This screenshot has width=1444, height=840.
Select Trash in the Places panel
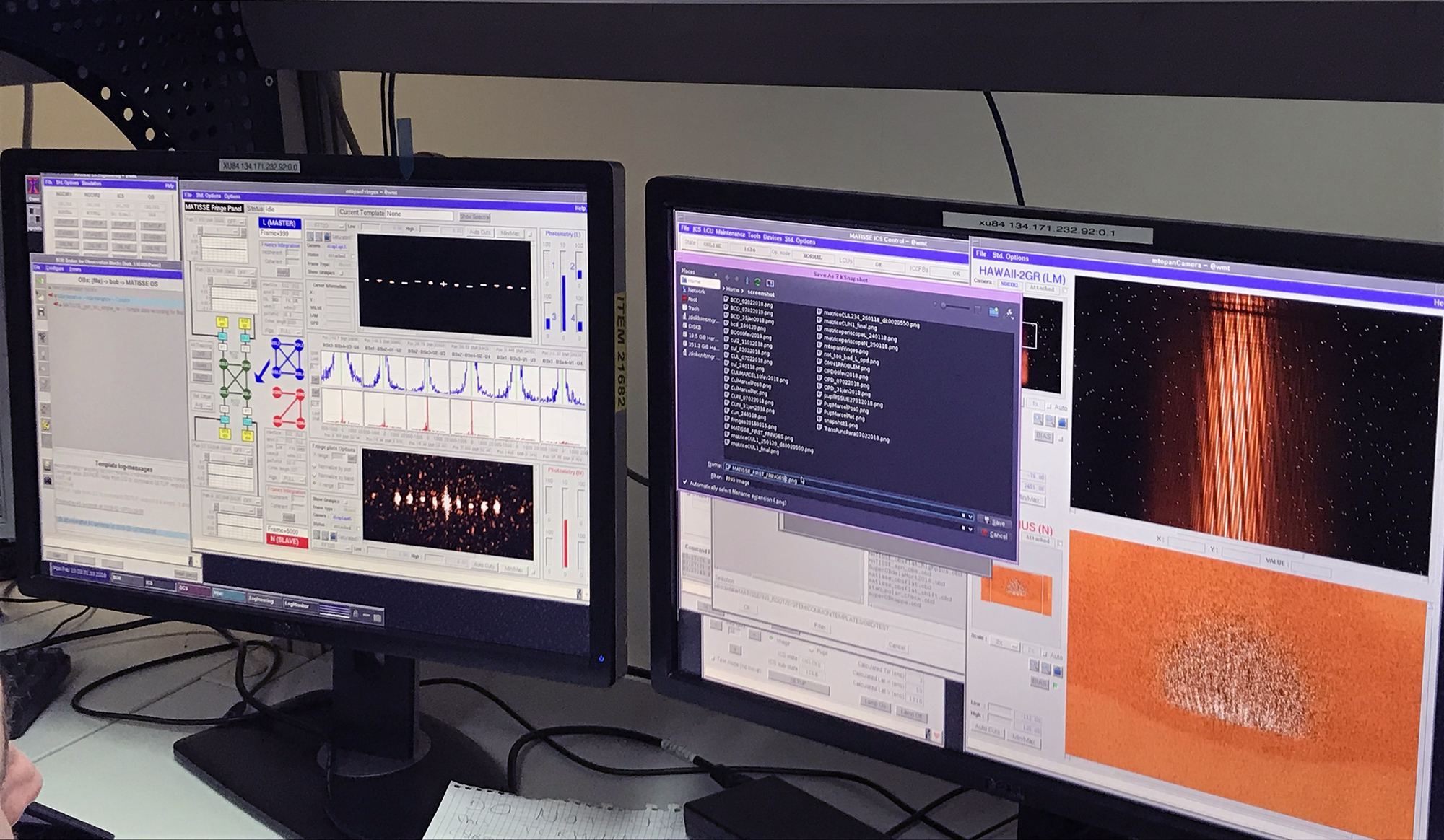(691, 308)
